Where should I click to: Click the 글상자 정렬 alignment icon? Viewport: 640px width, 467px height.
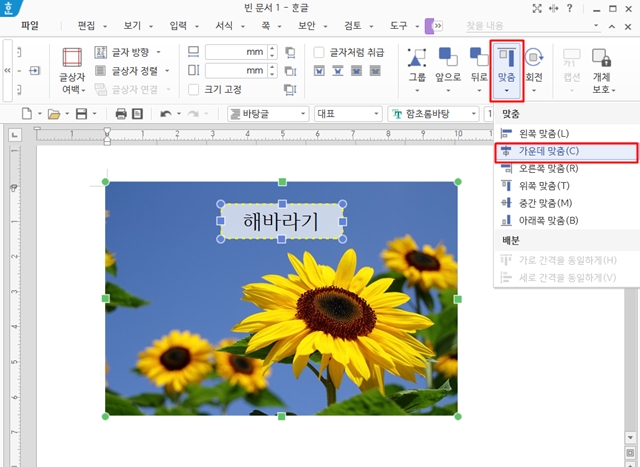click(100, 71)
